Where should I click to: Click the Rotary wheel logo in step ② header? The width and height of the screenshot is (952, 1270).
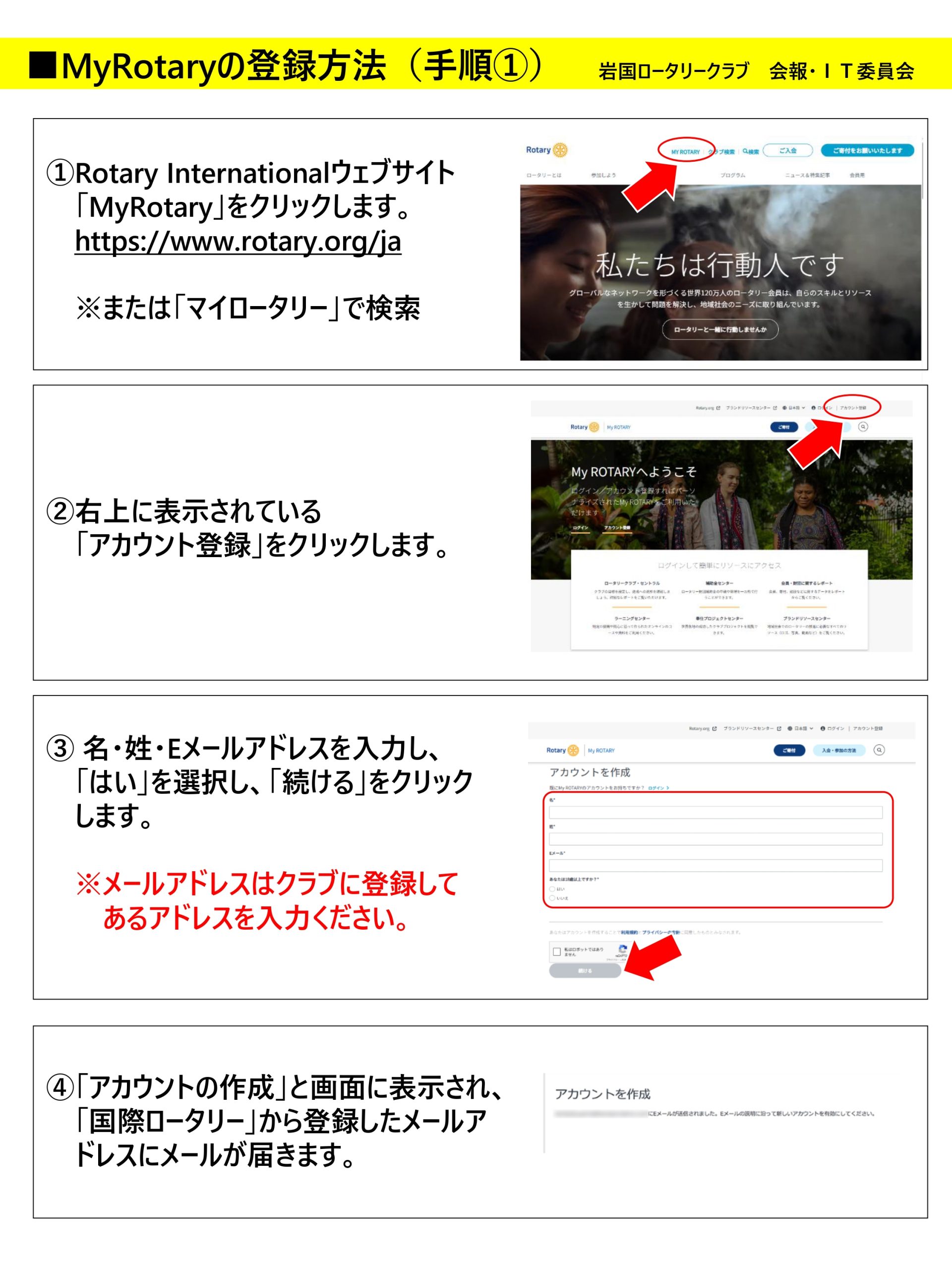point(594,427)
